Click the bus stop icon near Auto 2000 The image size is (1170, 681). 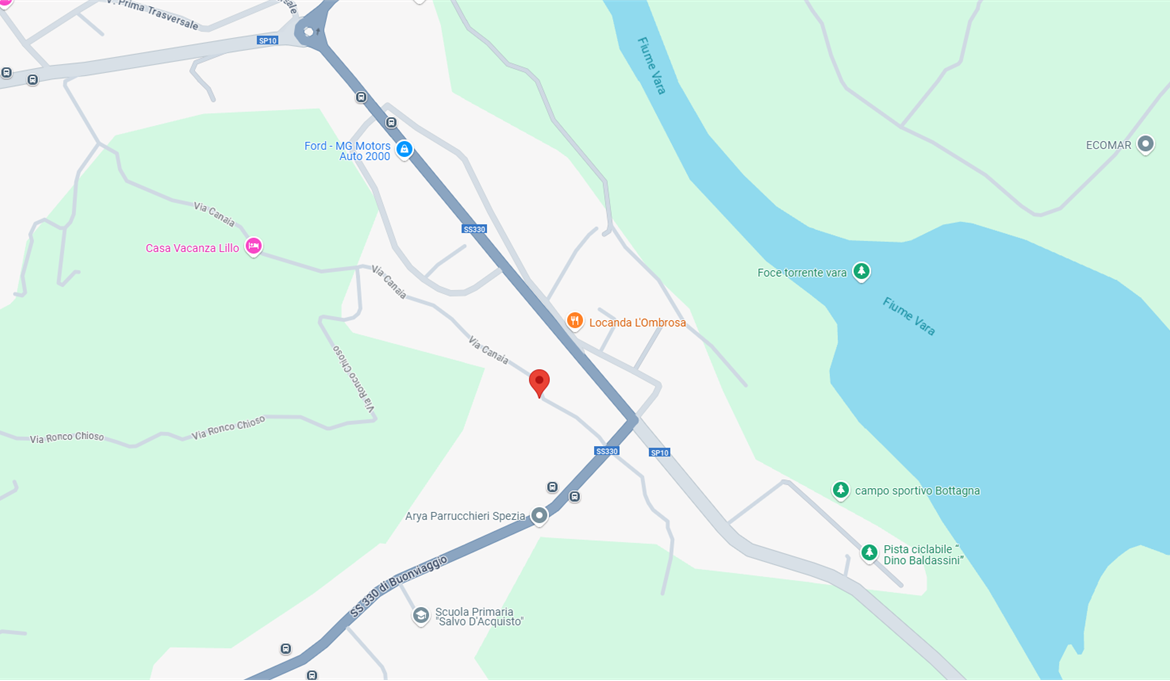click(391, 122)
